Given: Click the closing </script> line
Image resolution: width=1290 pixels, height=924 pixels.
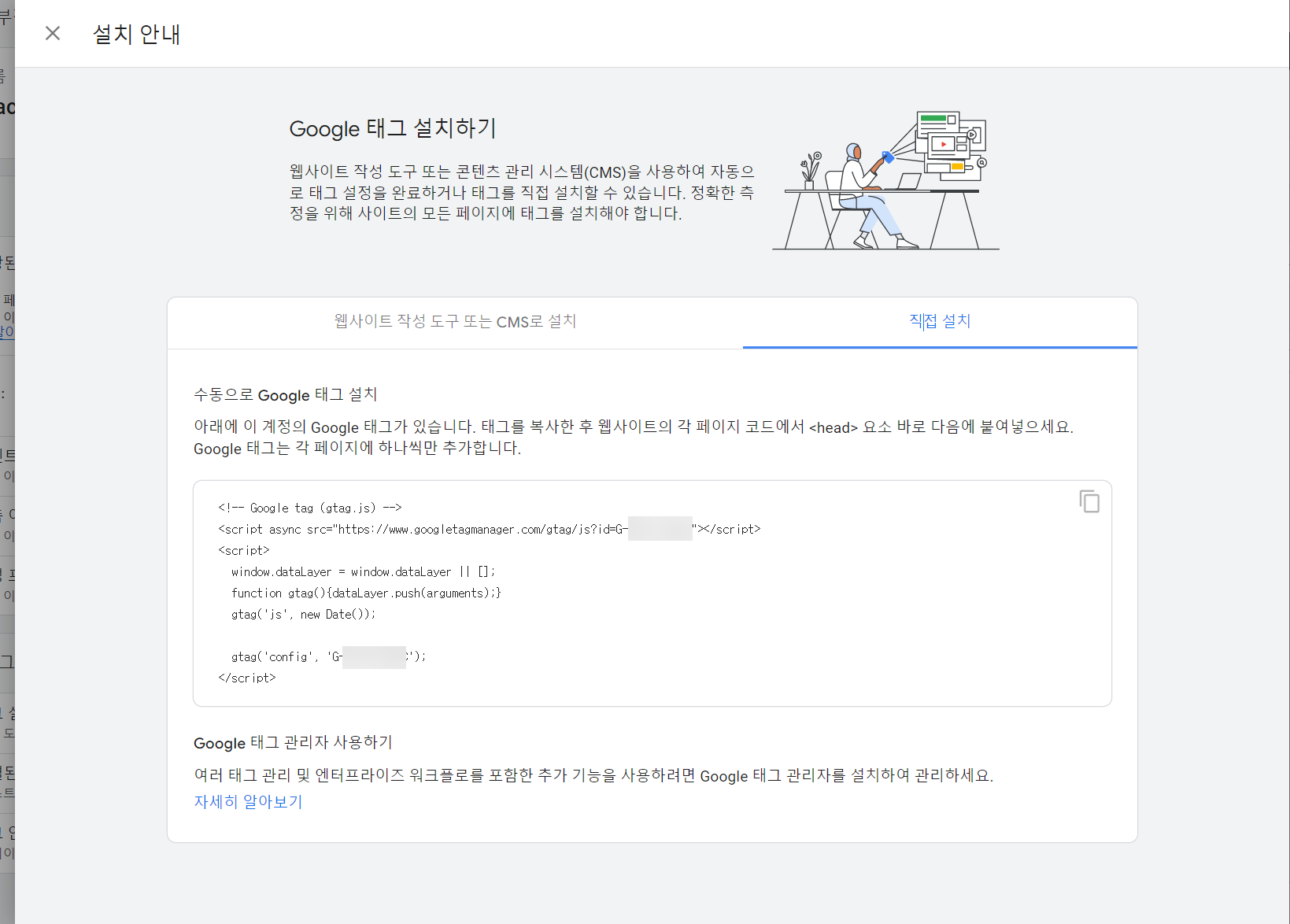Looking at the screenshot, I should [247, 678].
